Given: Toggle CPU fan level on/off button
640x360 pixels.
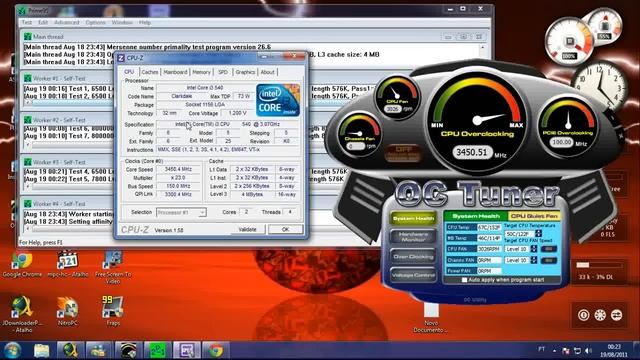Looking at the screenshot, I should (x=548, y=249).
